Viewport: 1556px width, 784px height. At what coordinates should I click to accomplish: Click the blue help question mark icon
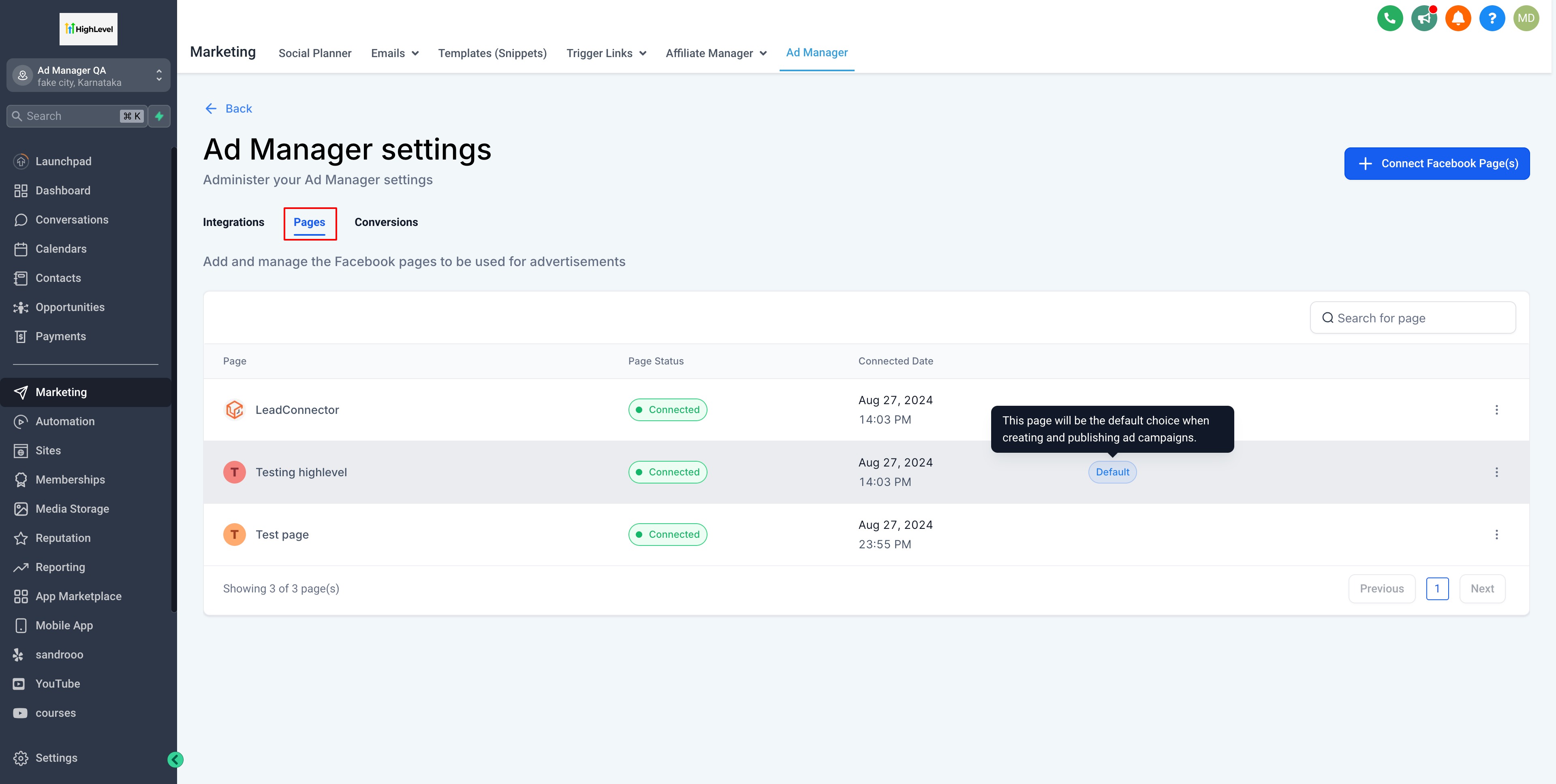1491,18
